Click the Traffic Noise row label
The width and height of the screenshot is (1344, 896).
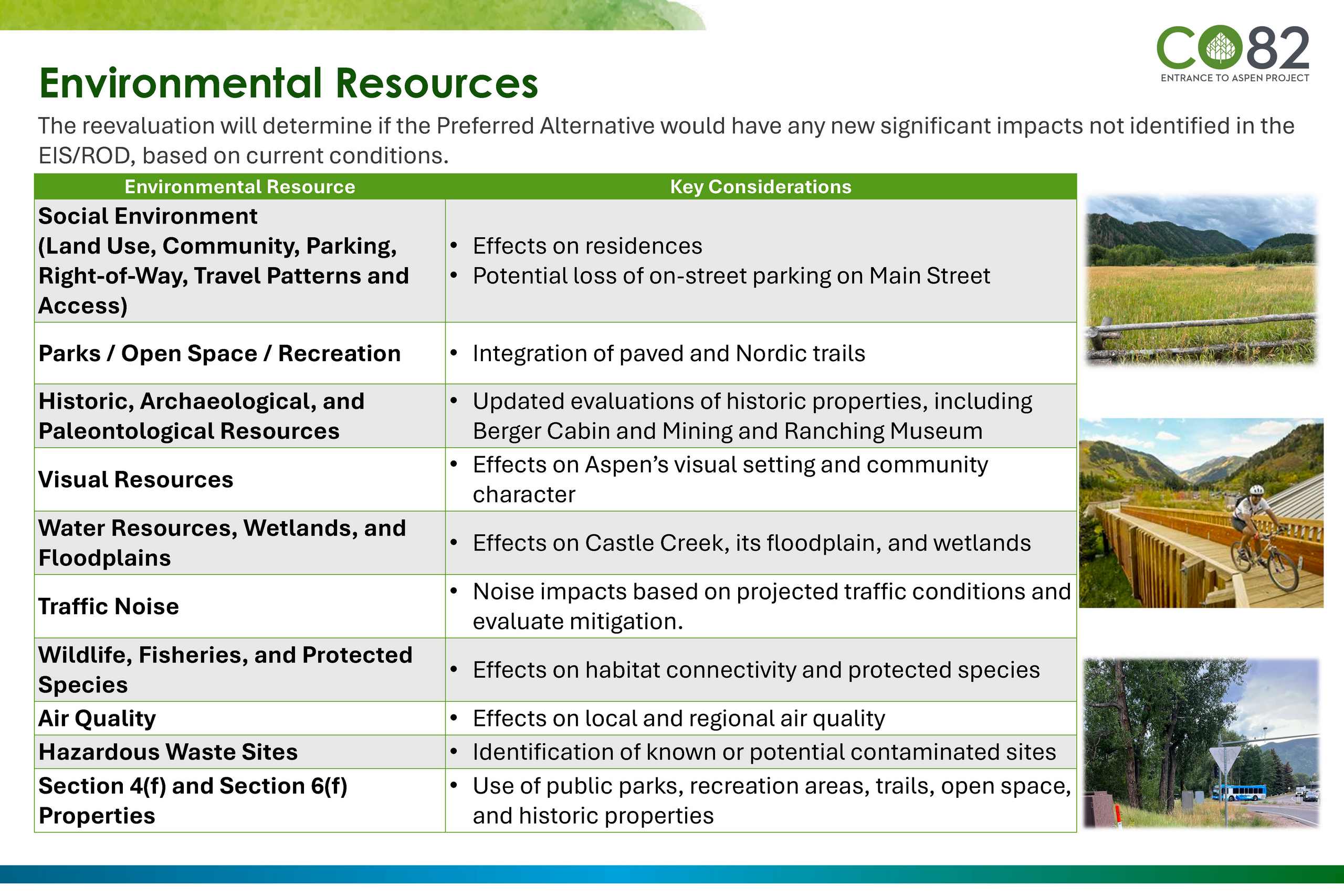click(x=109, y=606)
